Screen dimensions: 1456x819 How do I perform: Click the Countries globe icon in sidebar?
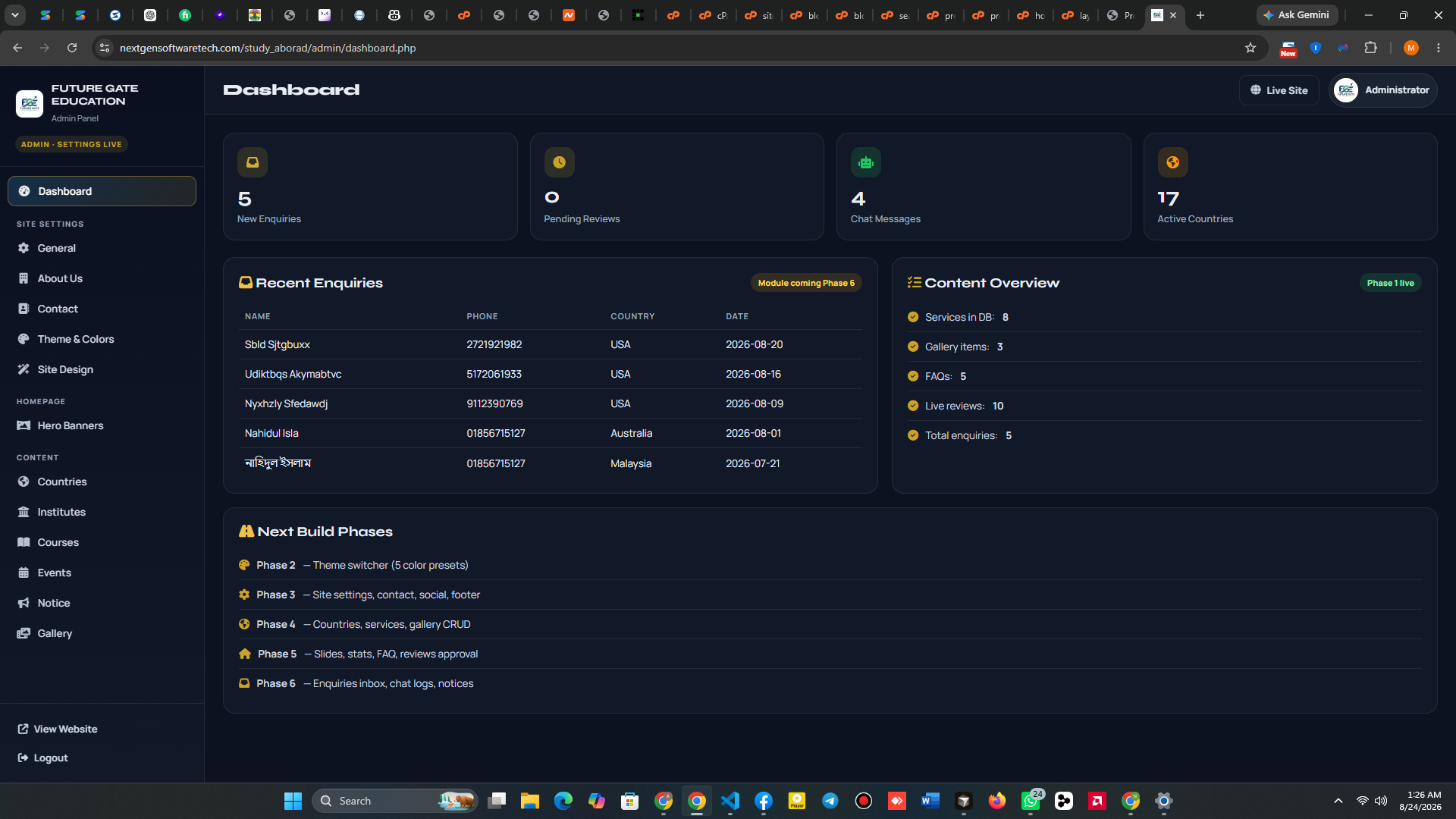24,482
